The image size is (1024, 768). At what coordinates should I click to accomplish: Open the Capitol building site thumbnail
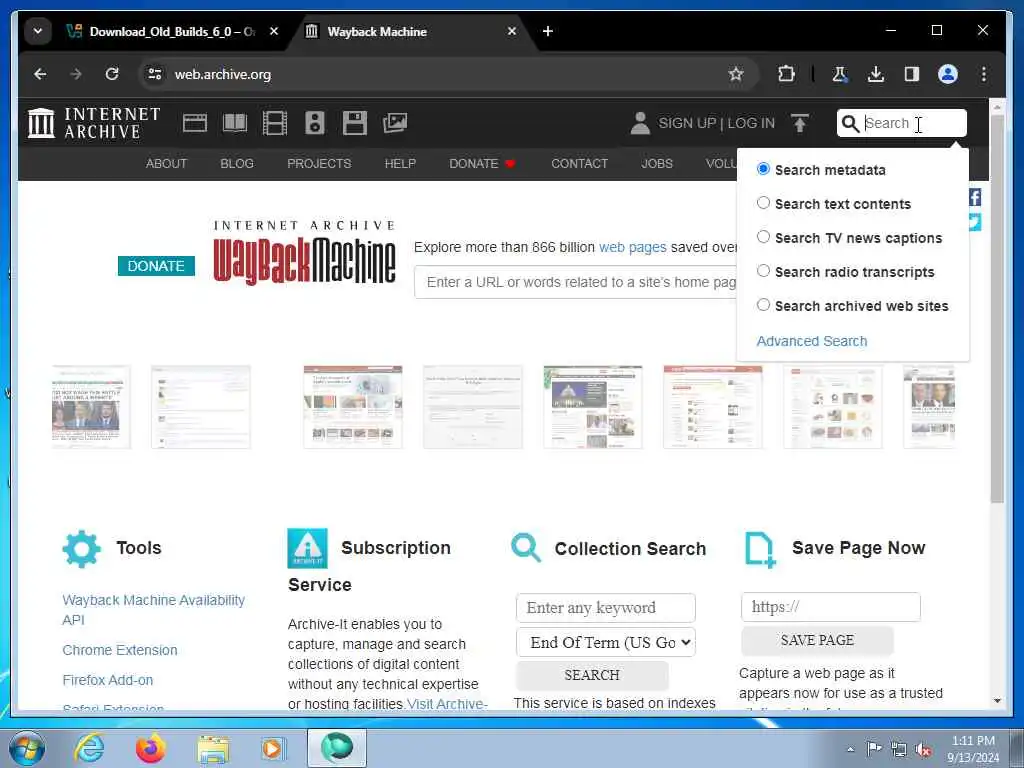pyautogui.click(x=593, y=408)
